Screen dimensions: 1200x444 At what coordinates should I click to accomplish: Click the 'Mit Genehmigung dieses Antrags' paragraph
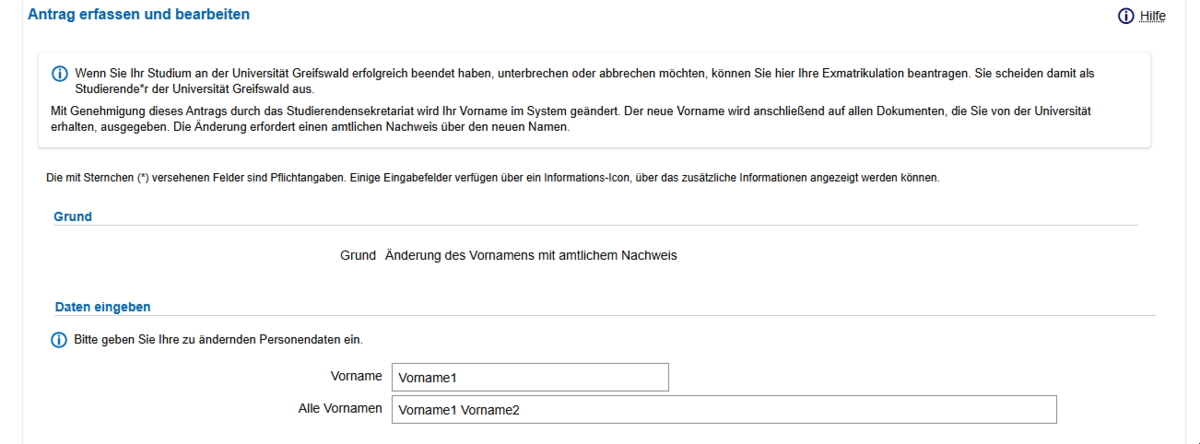pos(571,120)
